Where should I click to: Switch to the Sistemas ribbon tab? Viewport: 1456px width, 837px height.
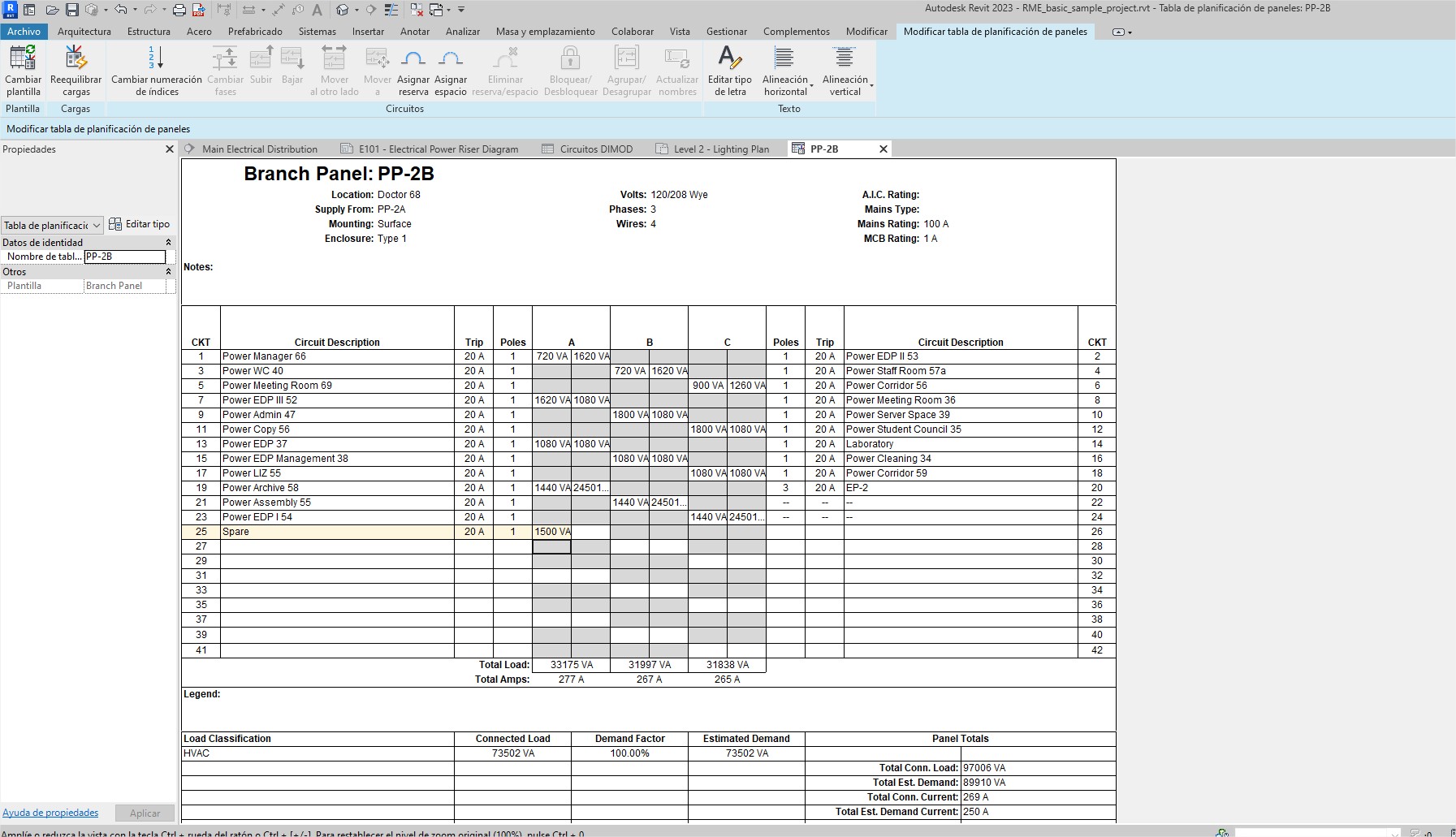coord(318,32)
